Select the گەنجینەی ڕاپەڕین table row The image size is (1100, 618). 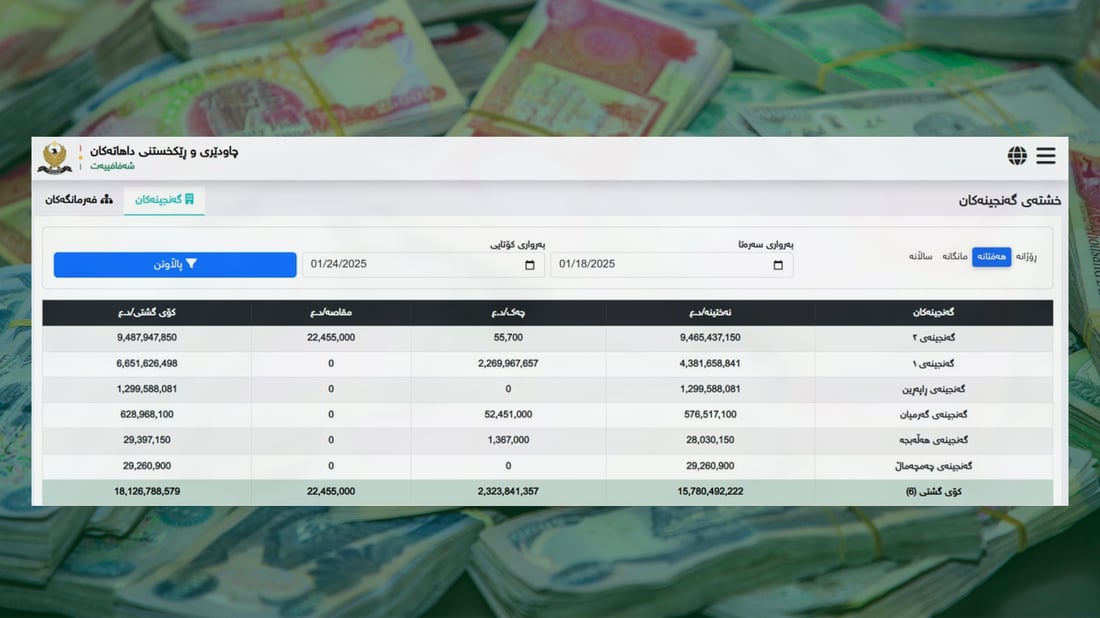pyautogui.click(x=547, y=389)
